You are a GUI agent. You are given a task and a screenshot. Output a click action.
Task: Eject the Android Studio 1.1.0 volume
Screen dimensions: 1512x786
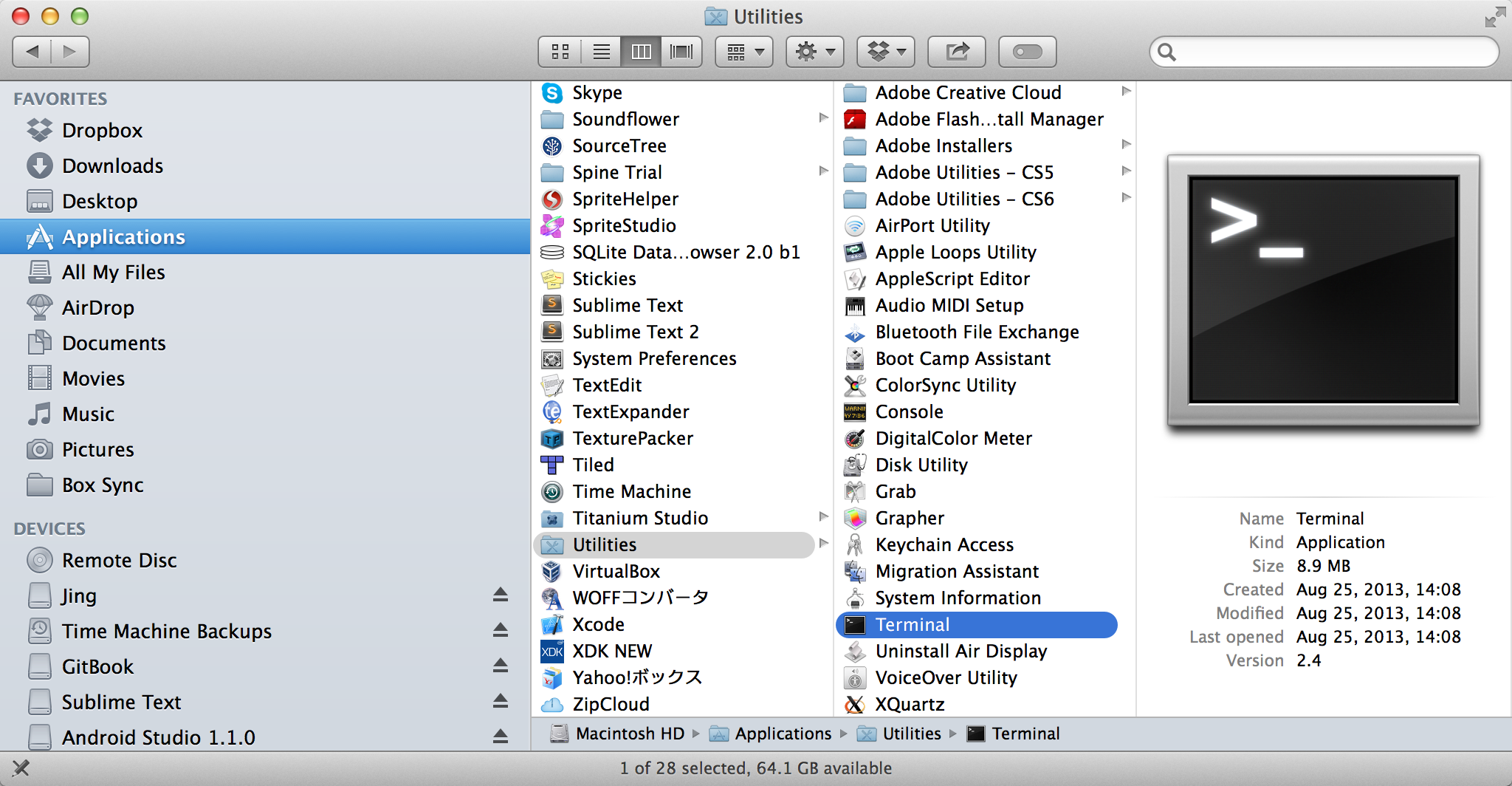(x=501, y=737)
